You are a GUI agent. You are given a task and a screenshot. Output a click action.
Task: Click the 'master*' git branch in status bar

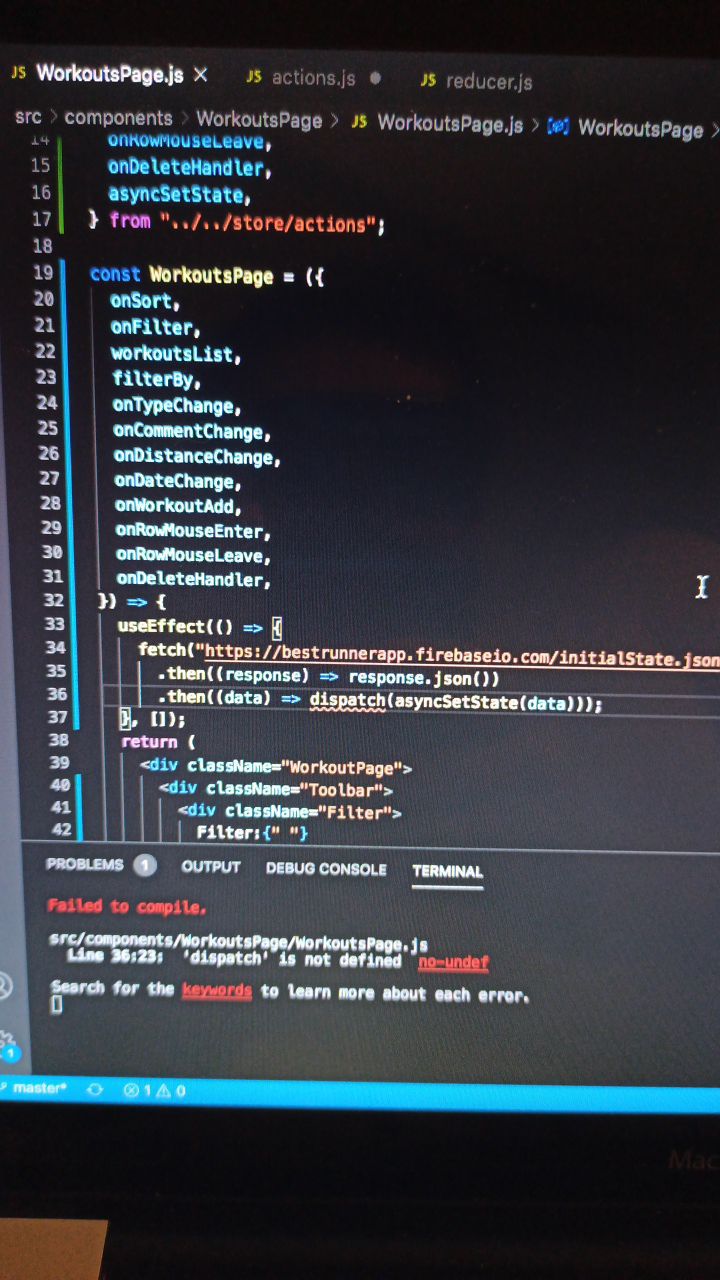(x=39, y=1088)
